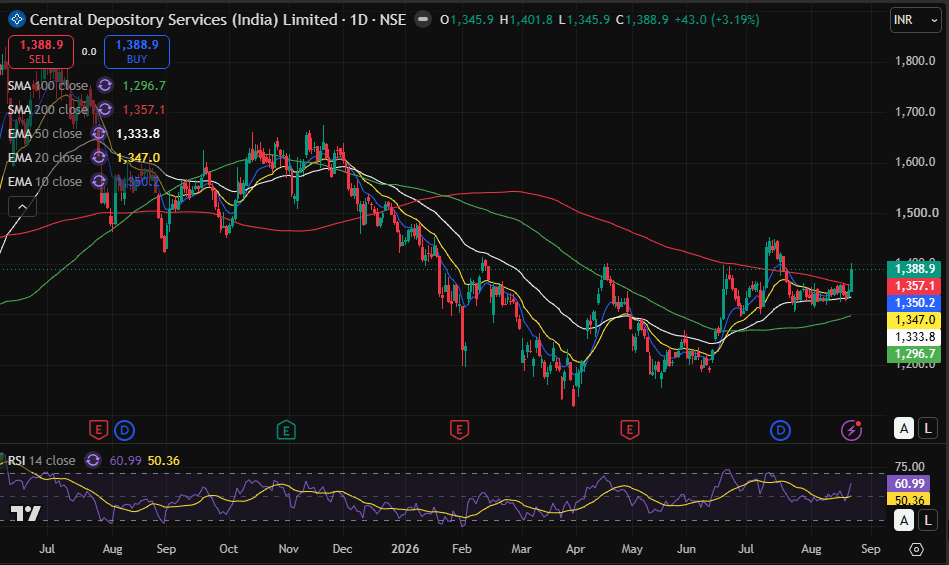Collapse the indicator legend with the chevron
Screen dimensions: 949x565
click(x=22, y=207)
